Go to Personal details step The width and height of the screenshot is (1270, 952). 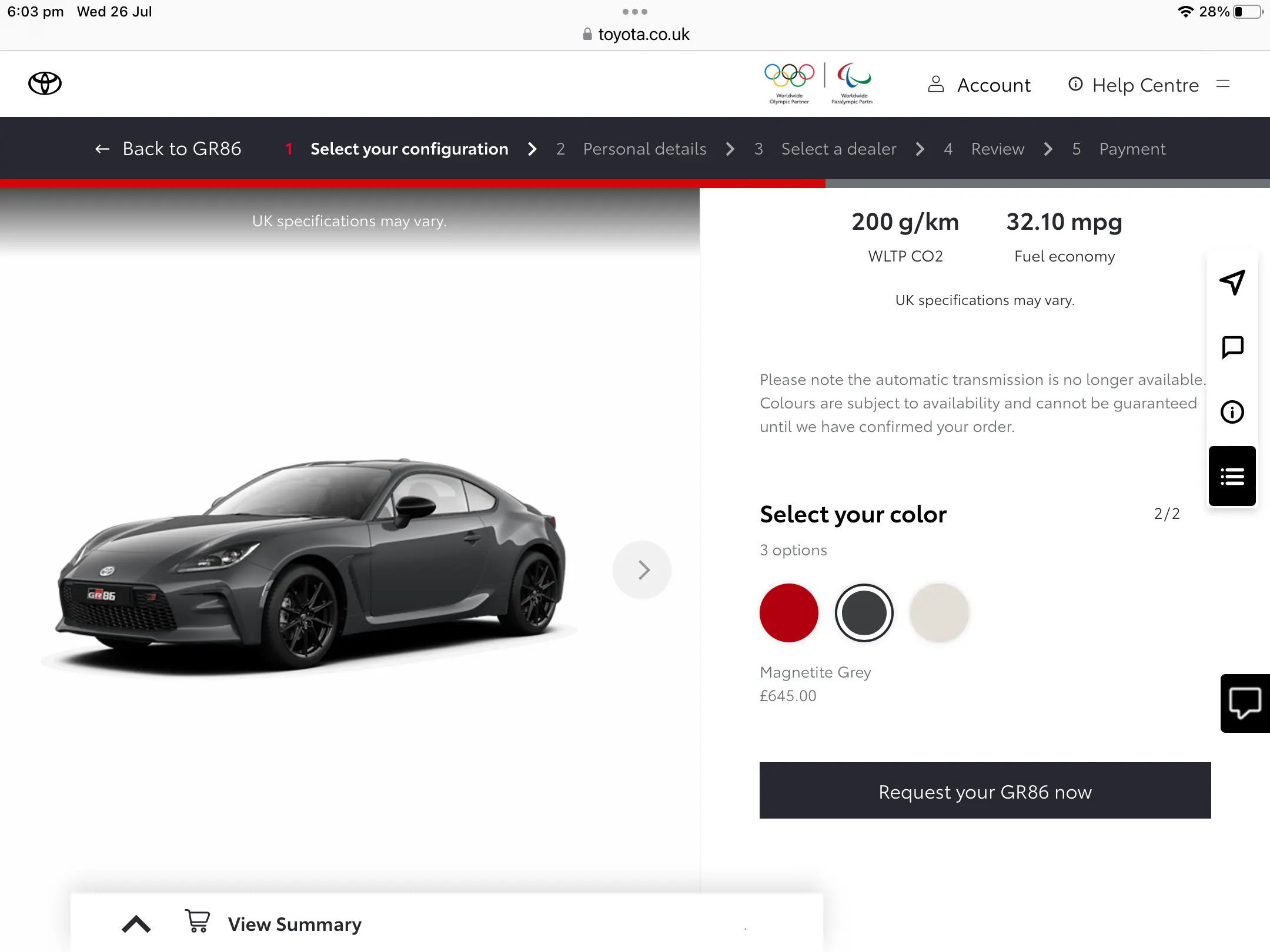(x=644, y=149)
